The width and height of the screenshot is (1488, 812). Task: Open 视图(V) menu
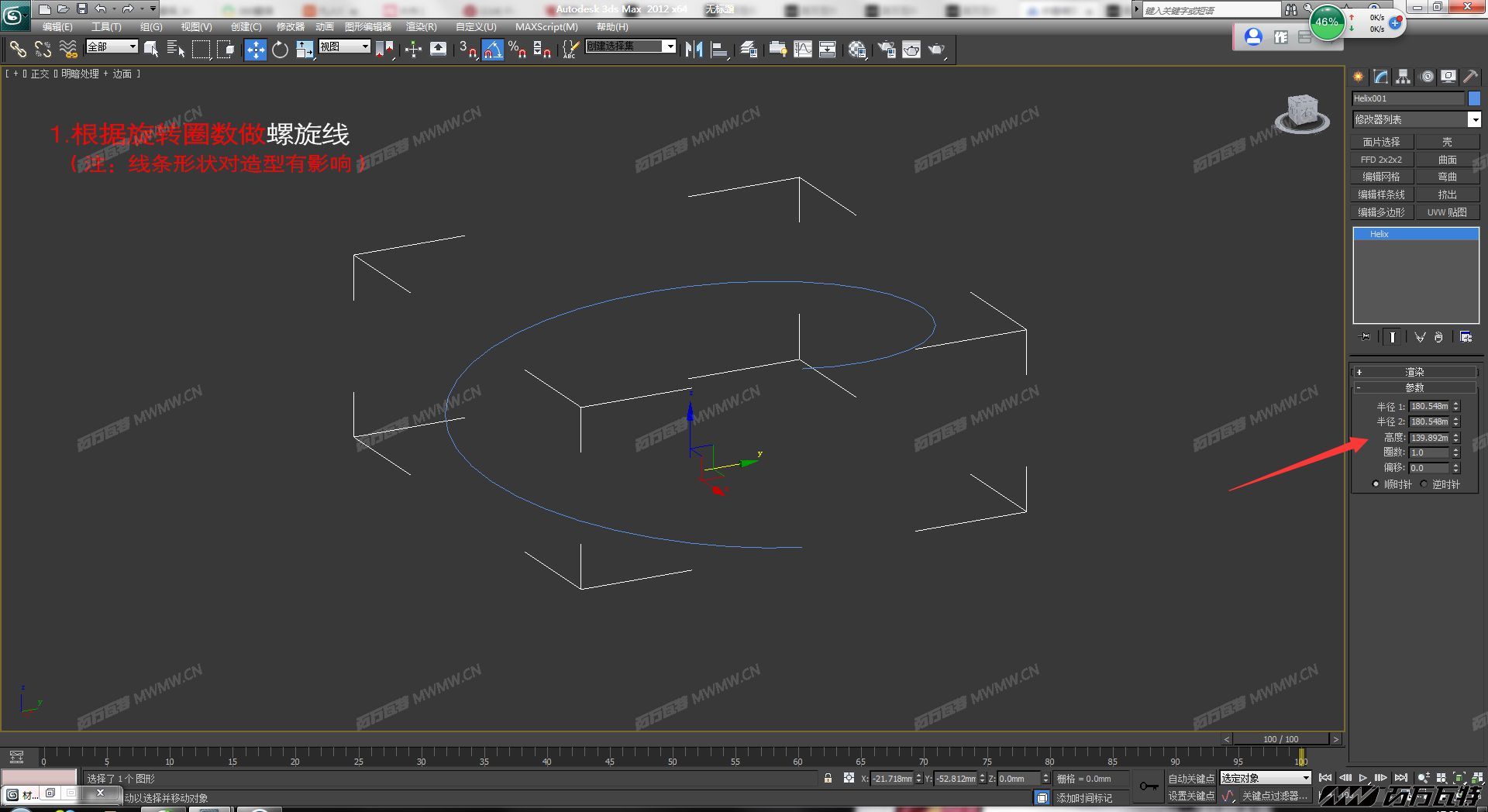coord(196,26)
